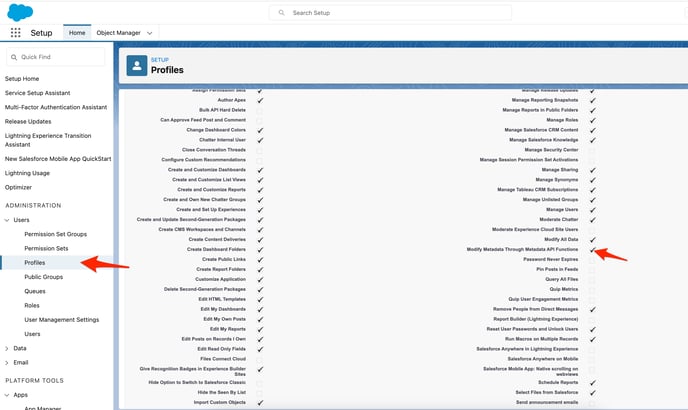Enable Query All Files checkbox

tap(592, 280)
